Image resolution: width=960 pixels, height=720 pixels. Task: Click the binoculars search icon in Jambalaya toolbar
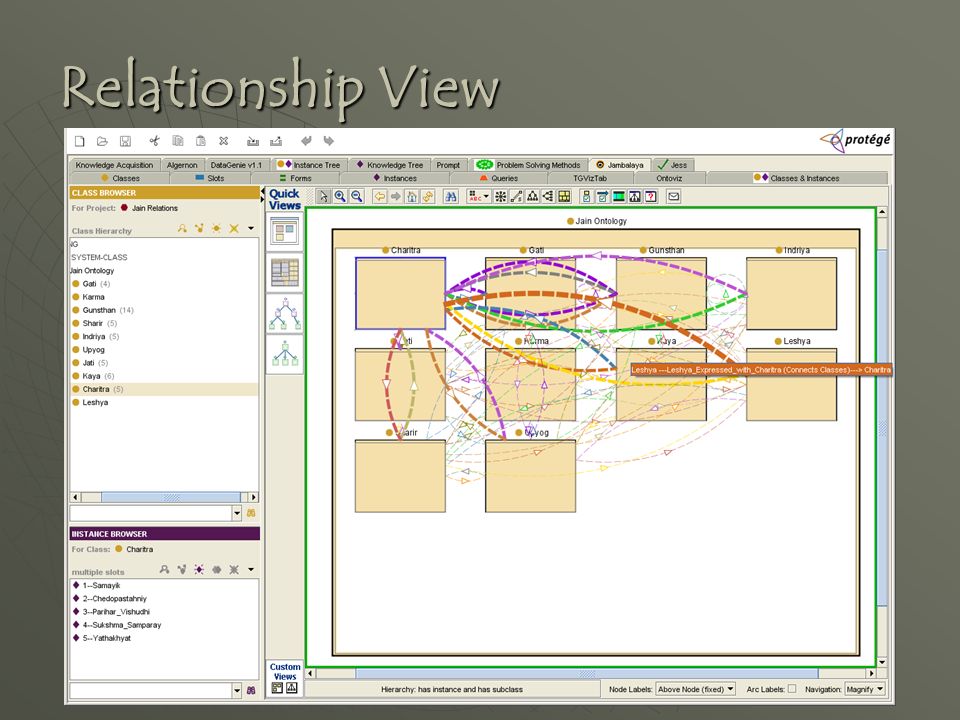pos(451,197)
